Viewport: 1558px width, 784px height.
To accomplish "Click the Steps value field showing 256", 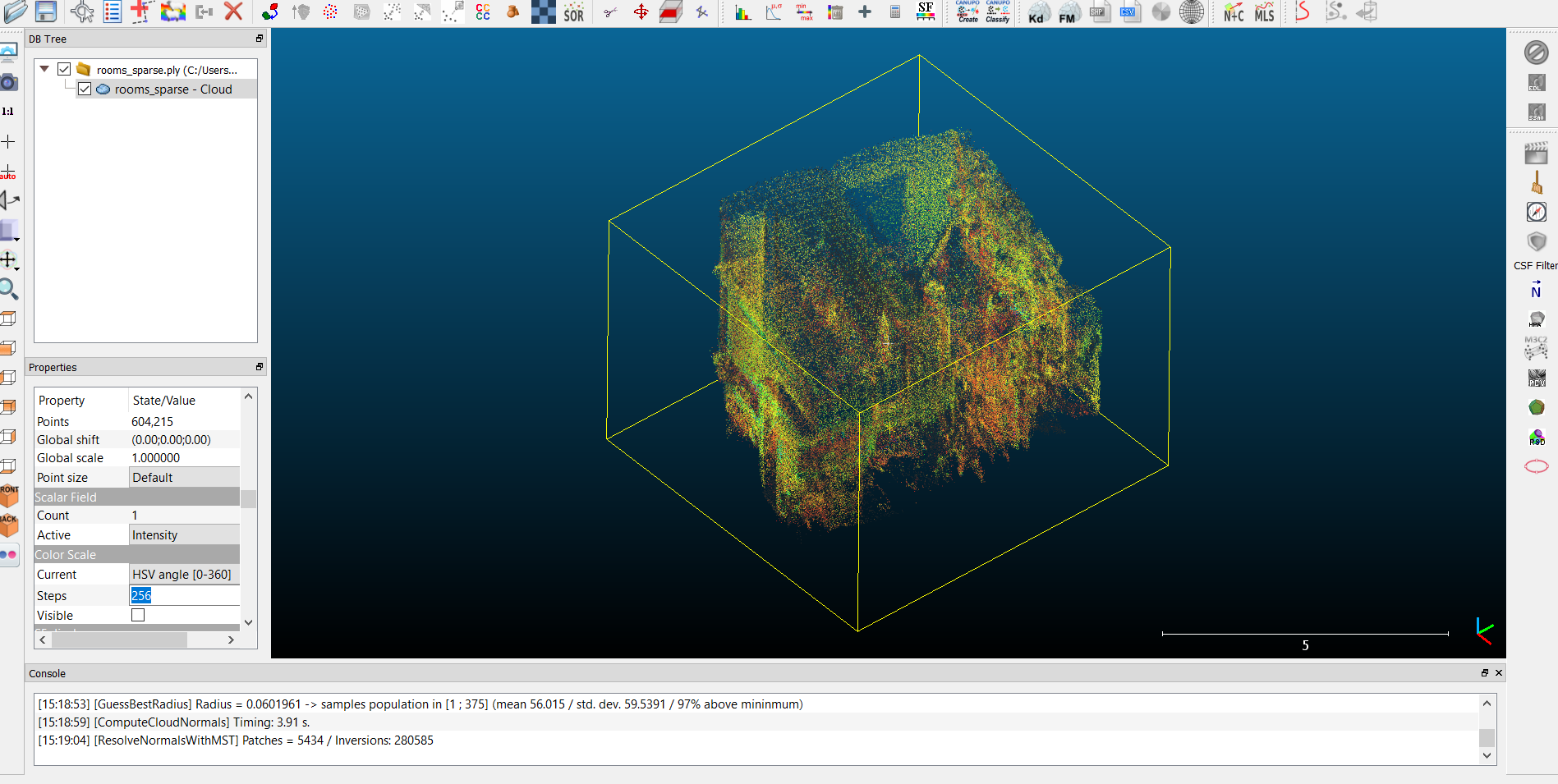I will tap(185, 595).
